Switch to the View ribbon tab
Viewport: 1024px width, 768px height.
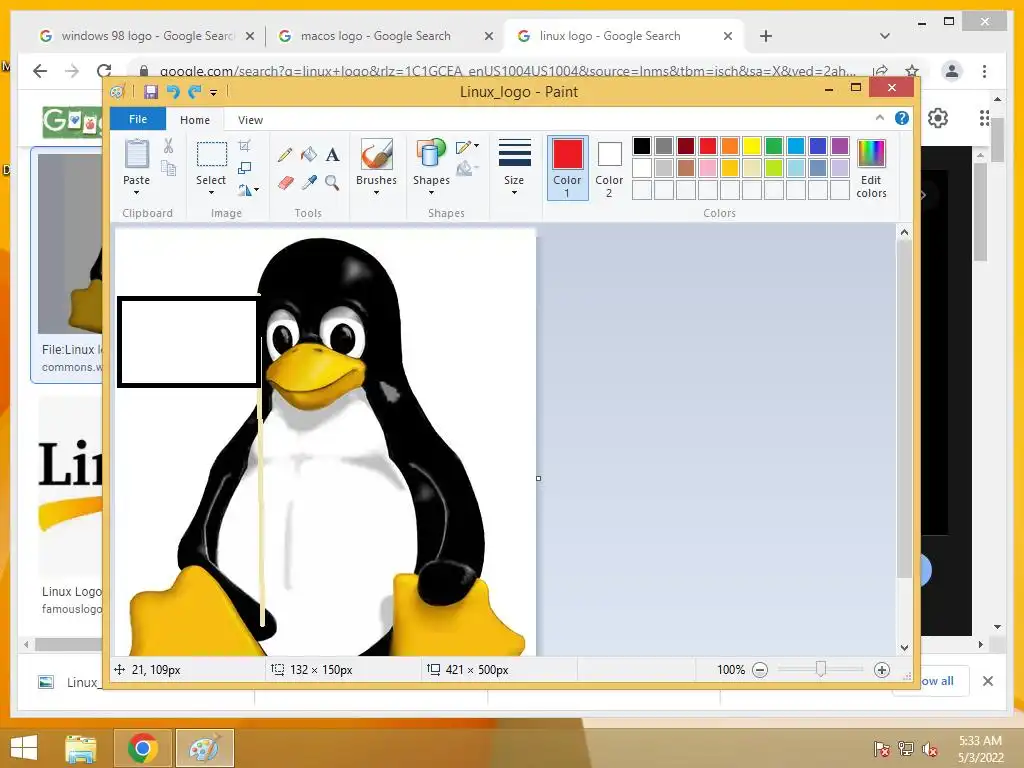tap(250, 120)
